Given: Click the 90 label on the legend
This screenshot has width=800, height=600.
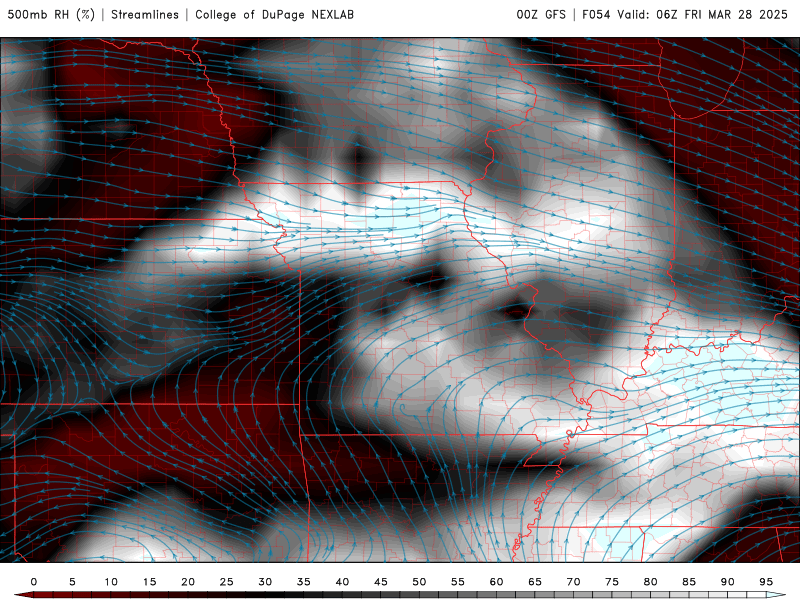Looking at the screenshot, I should point(728,582).
